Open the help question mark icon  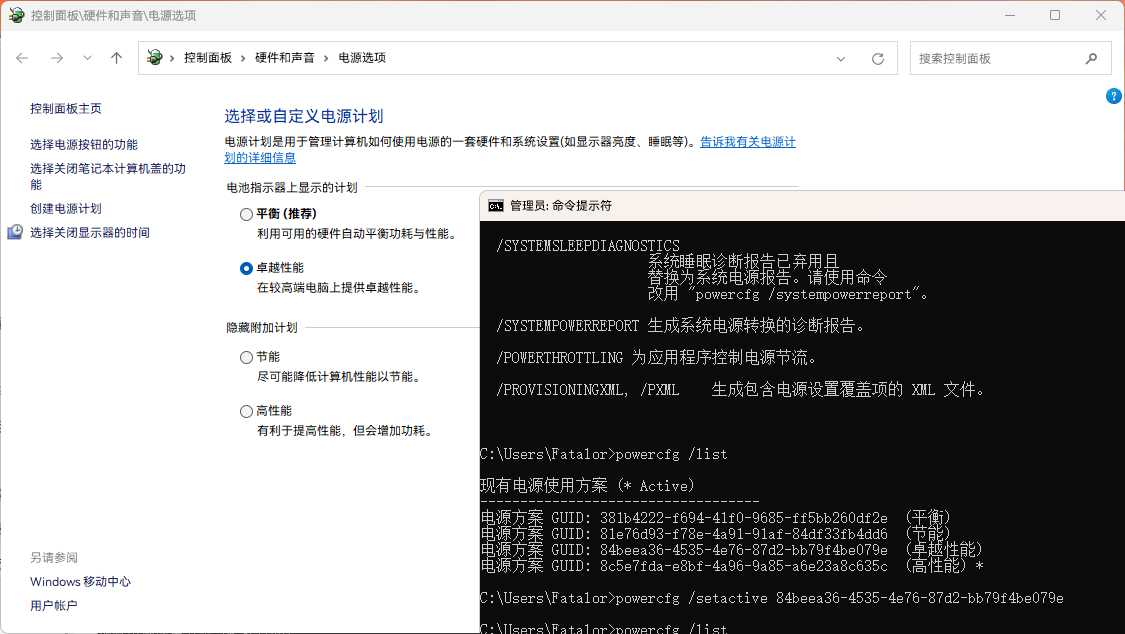1114,95
